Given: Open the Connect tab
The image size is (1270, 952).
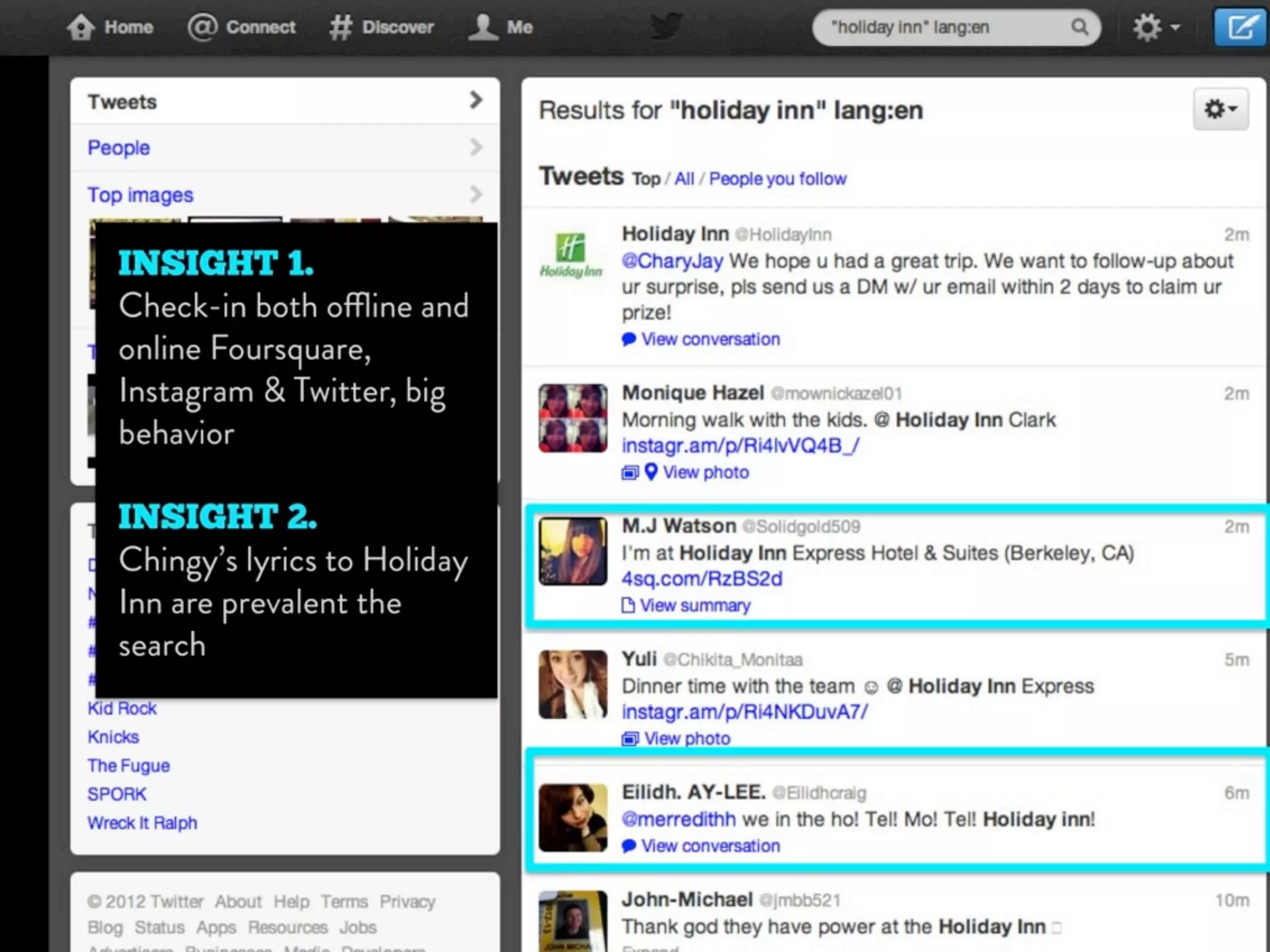Looking at the screenshot, I should coord(242,27).
